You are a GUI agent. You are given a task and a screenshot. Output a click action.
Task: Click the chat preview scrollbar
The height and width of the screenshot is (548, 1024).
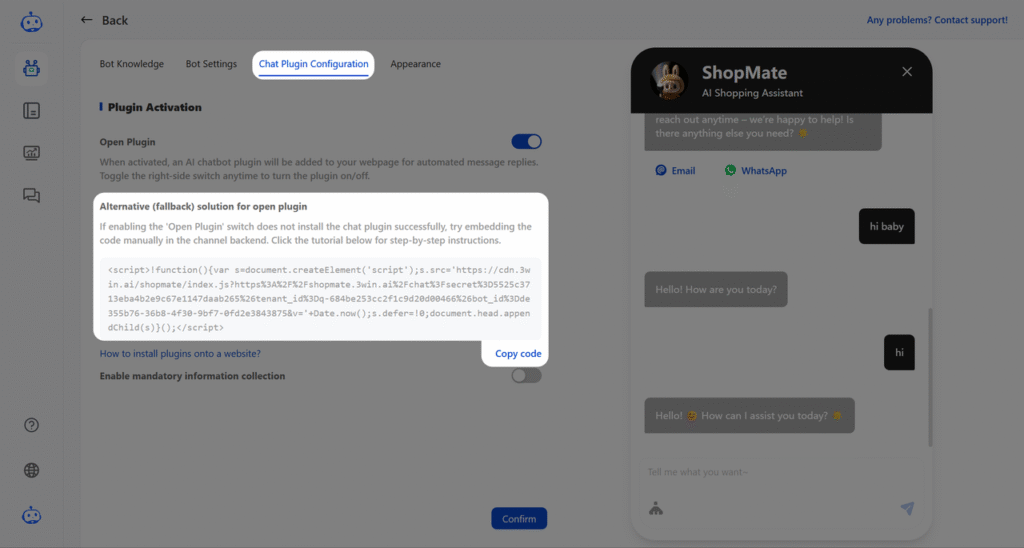point(930,378)
